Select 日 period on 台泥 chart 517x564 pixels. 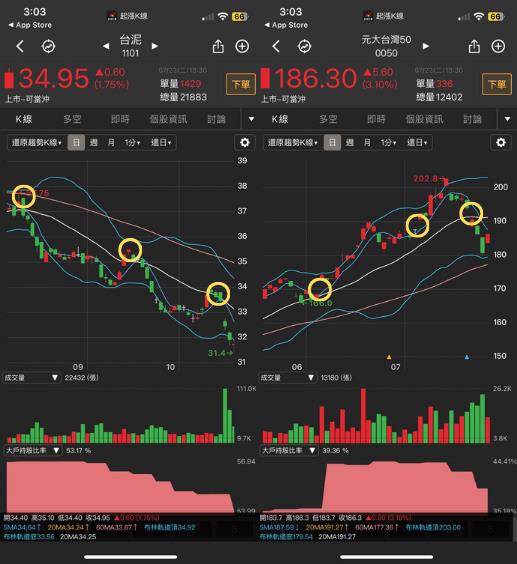[76, 142]
